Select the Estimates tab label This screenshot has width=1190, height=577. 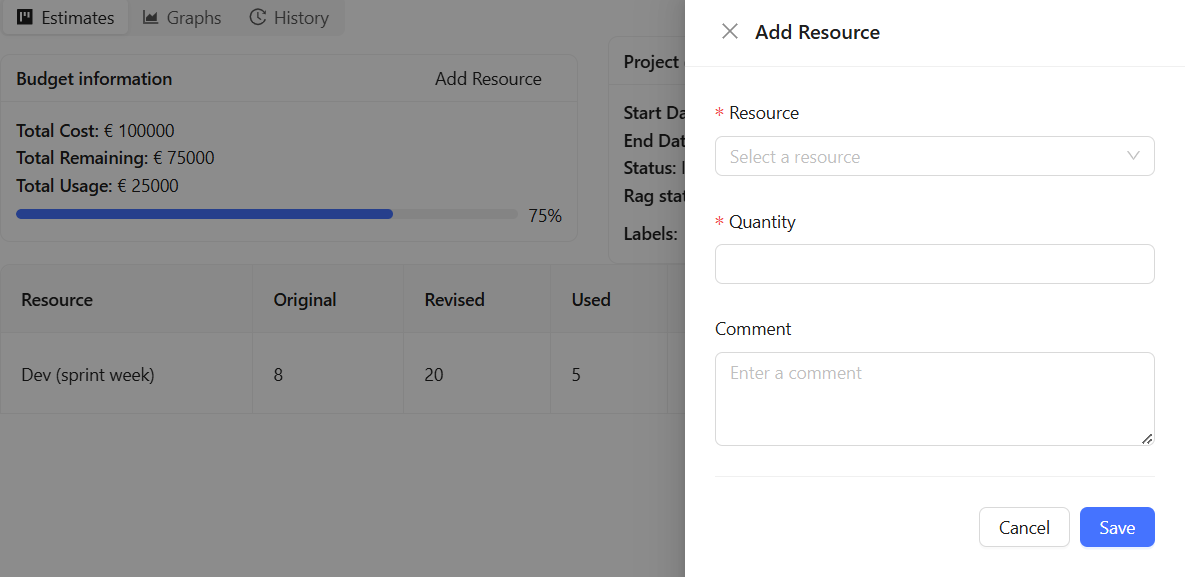point(77,18)
